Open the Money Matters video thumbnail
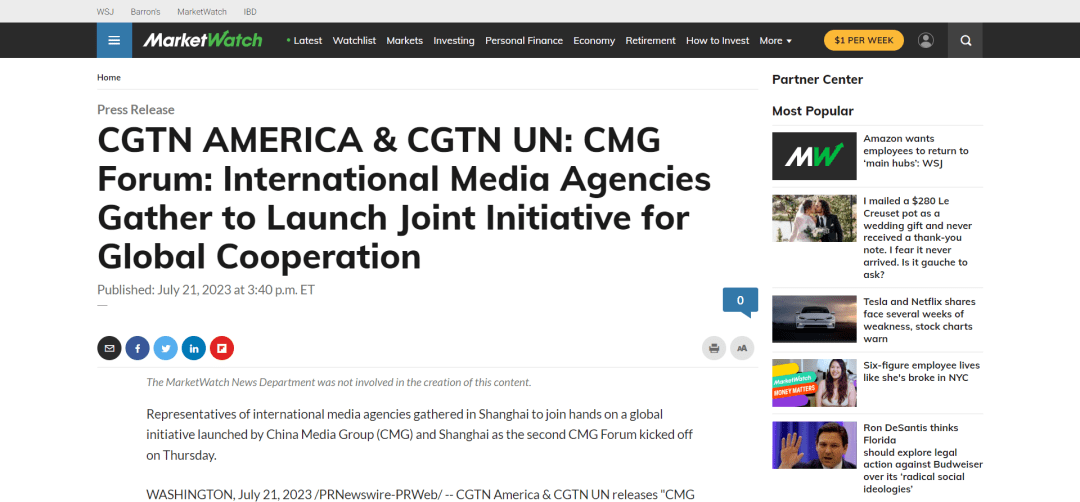The height and width of the screenshot is (502, 1080). tap(814, 383)
